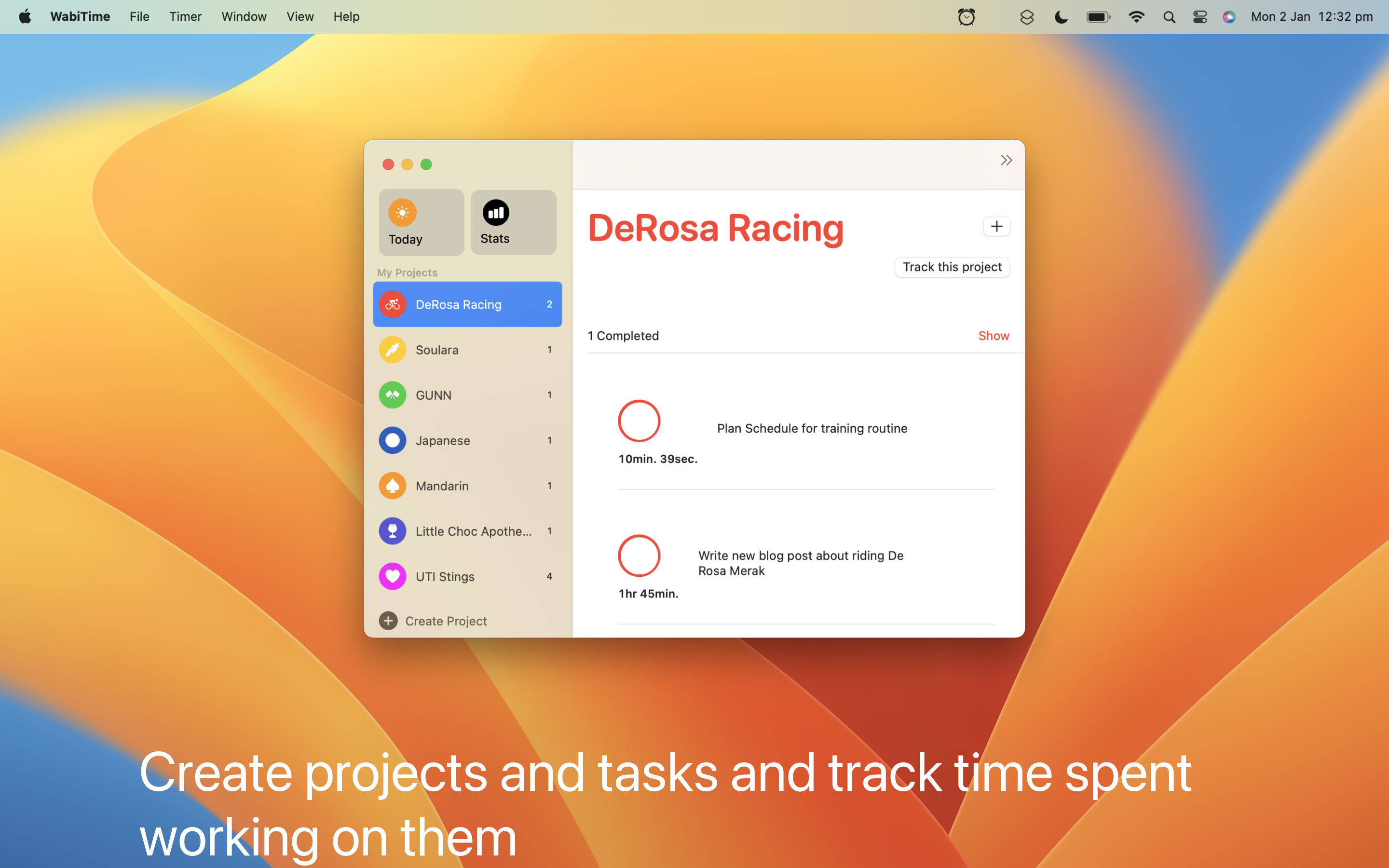Click the date and time in menu bar
1389x868 pixels.
click(x=1311, y=17)
